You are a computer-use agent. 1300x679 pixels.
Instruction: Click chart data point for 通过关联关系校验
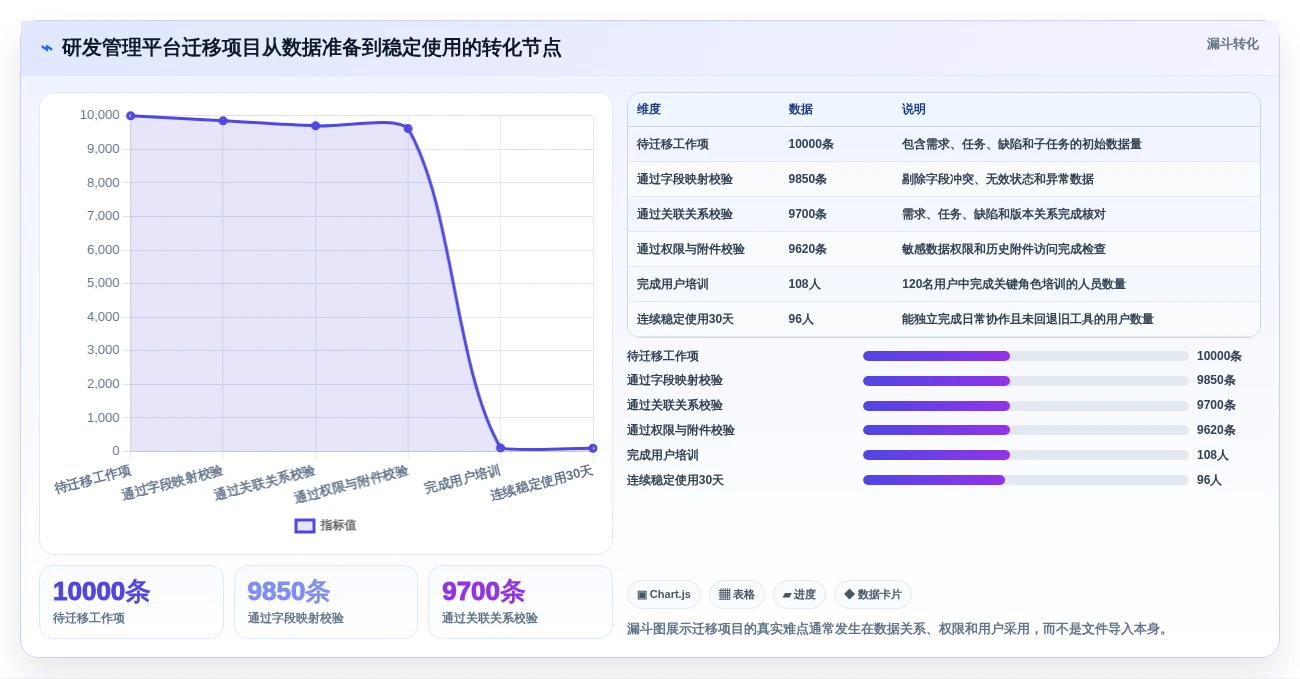click(x=315, y=126)
